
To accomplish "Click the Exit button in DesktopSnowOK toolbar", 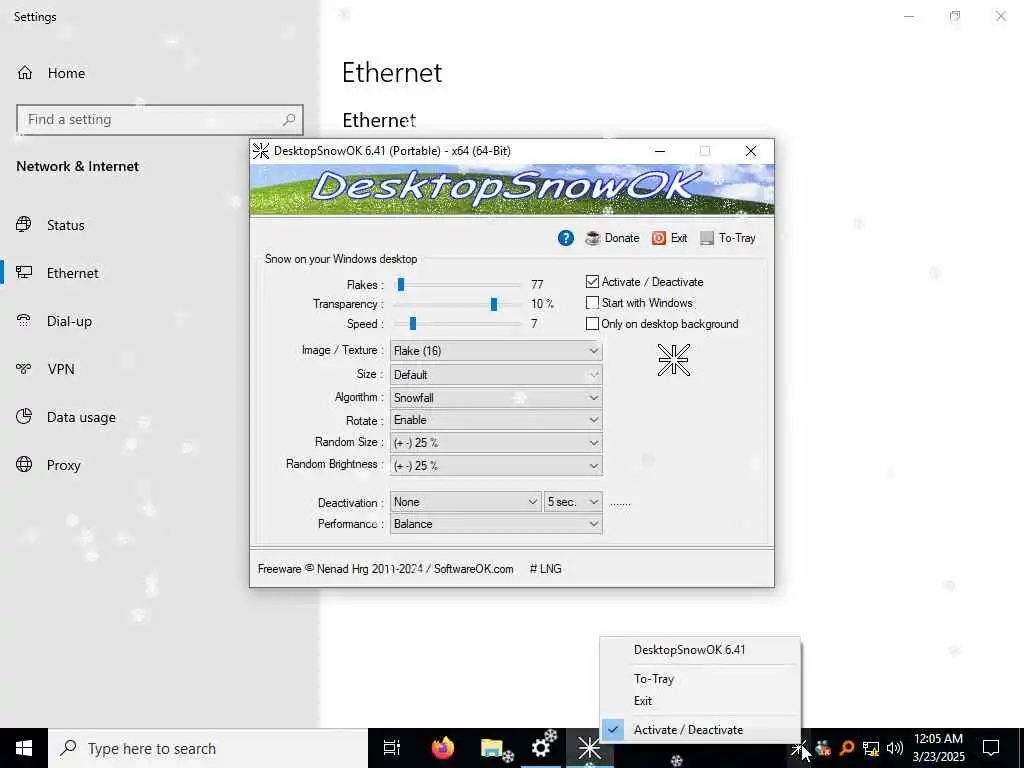I will (x=669, y=238).
